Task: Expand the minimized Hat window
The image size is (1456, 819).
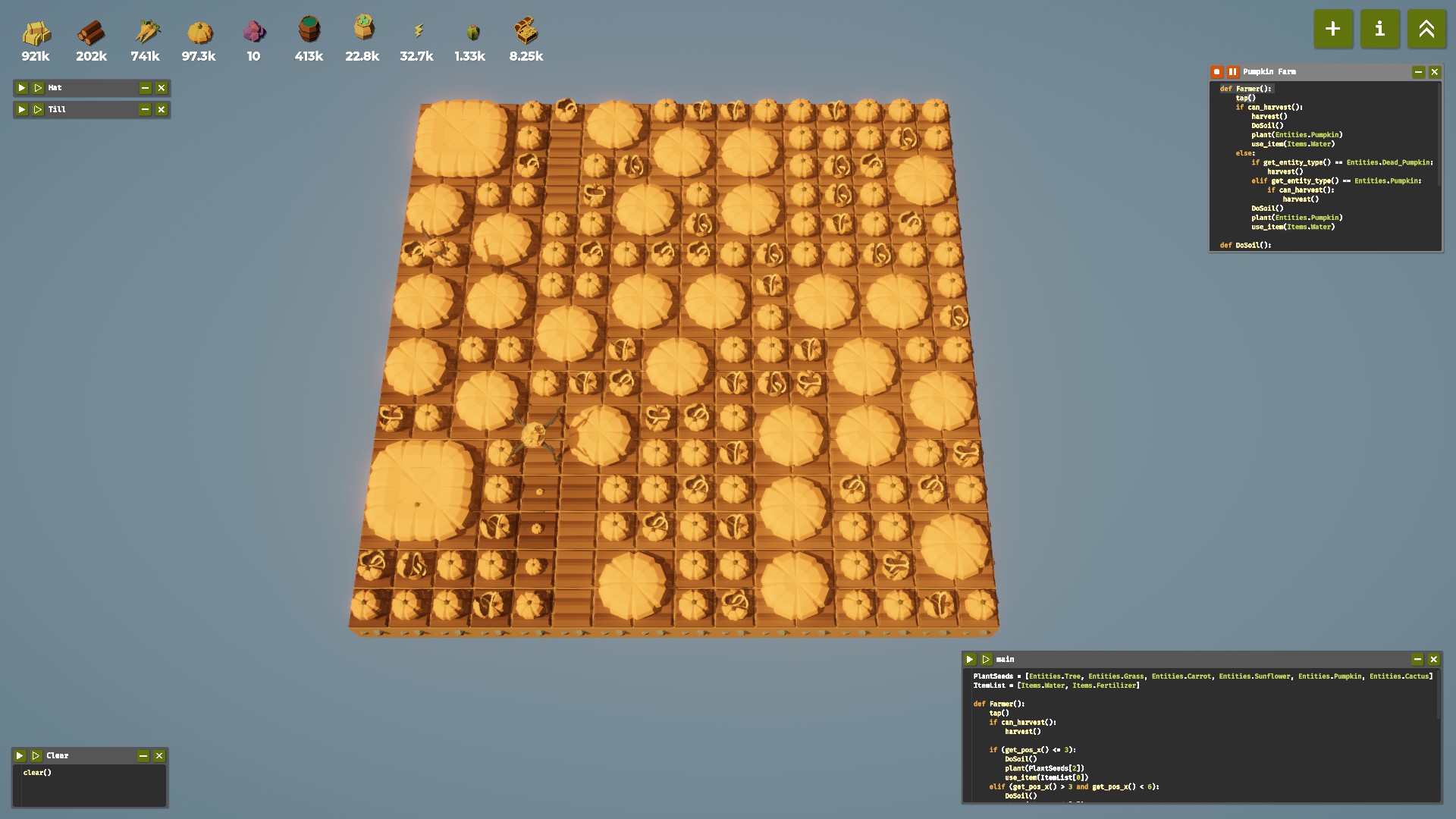Action: coord(145,88)
